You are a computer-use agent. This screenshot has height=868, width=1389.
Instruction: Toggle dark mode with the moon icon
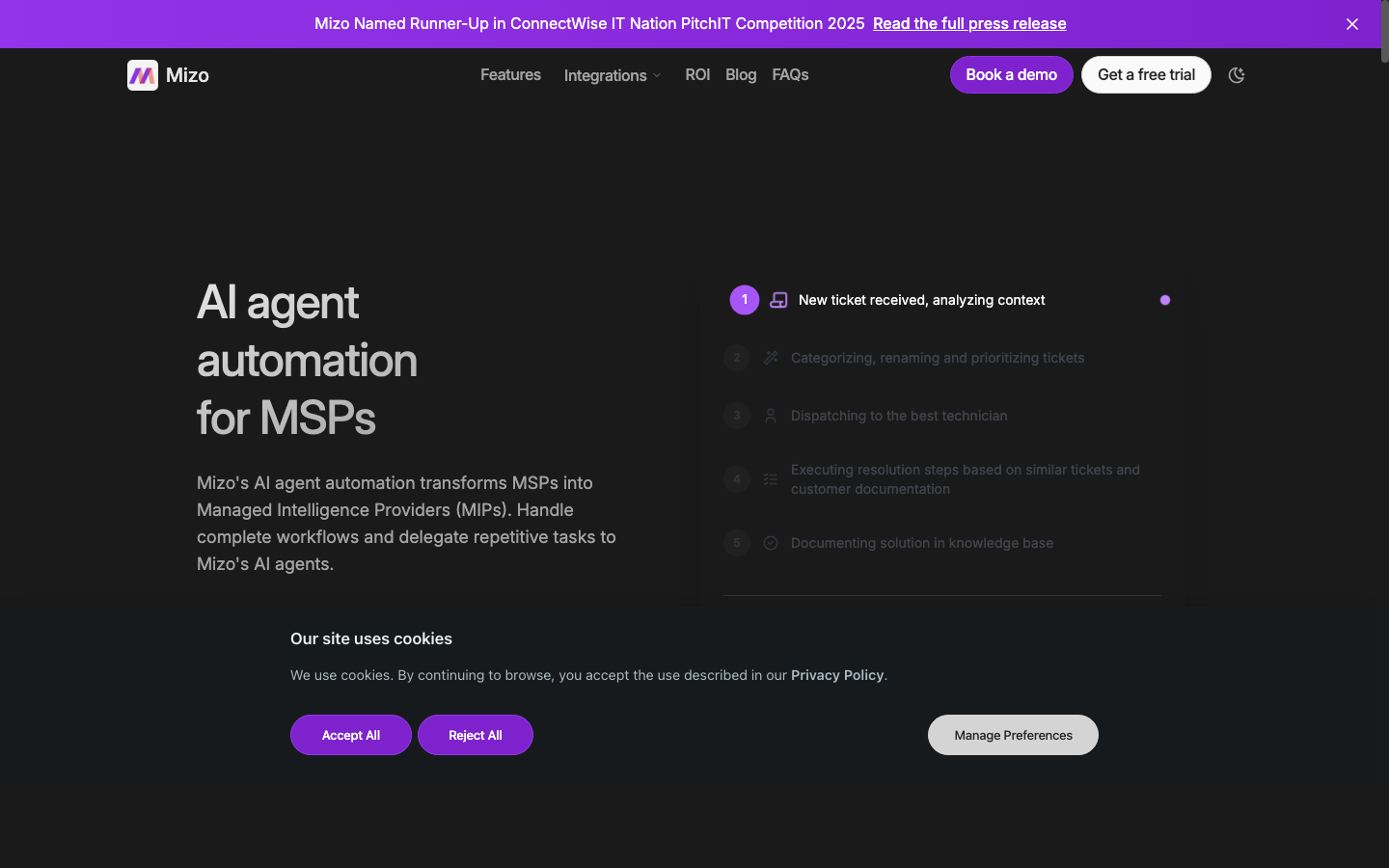point(1237,74)
